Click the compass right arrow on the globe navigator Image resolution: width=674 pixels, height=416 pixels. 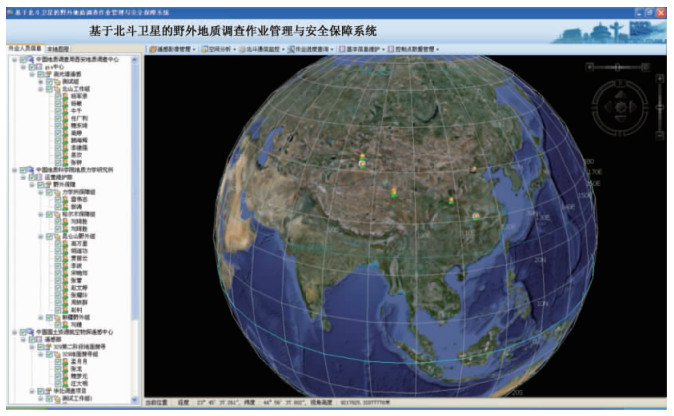[x=632, y=107]
